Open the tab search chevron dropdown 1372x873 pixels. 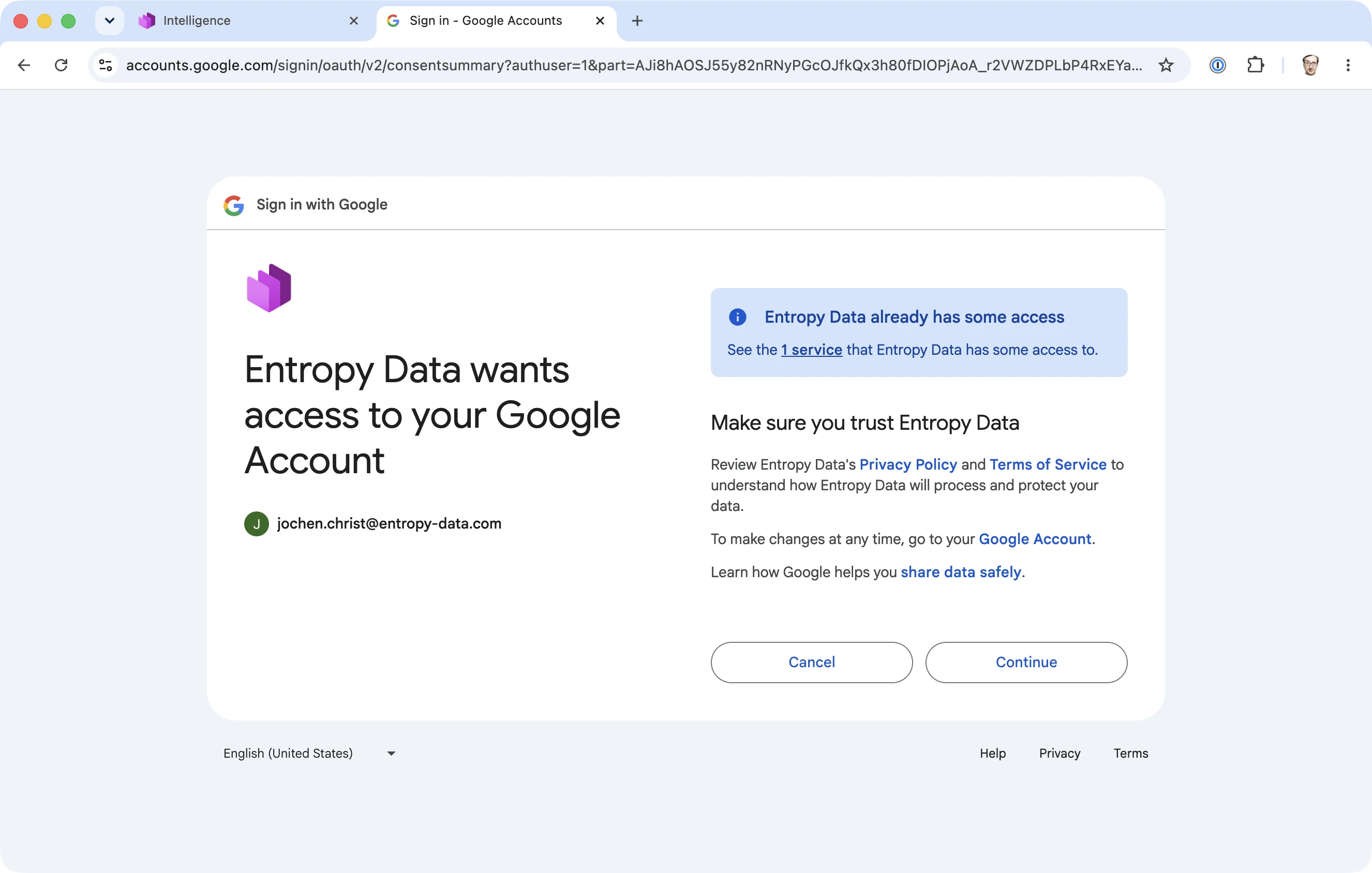click(x=110, y=21)
